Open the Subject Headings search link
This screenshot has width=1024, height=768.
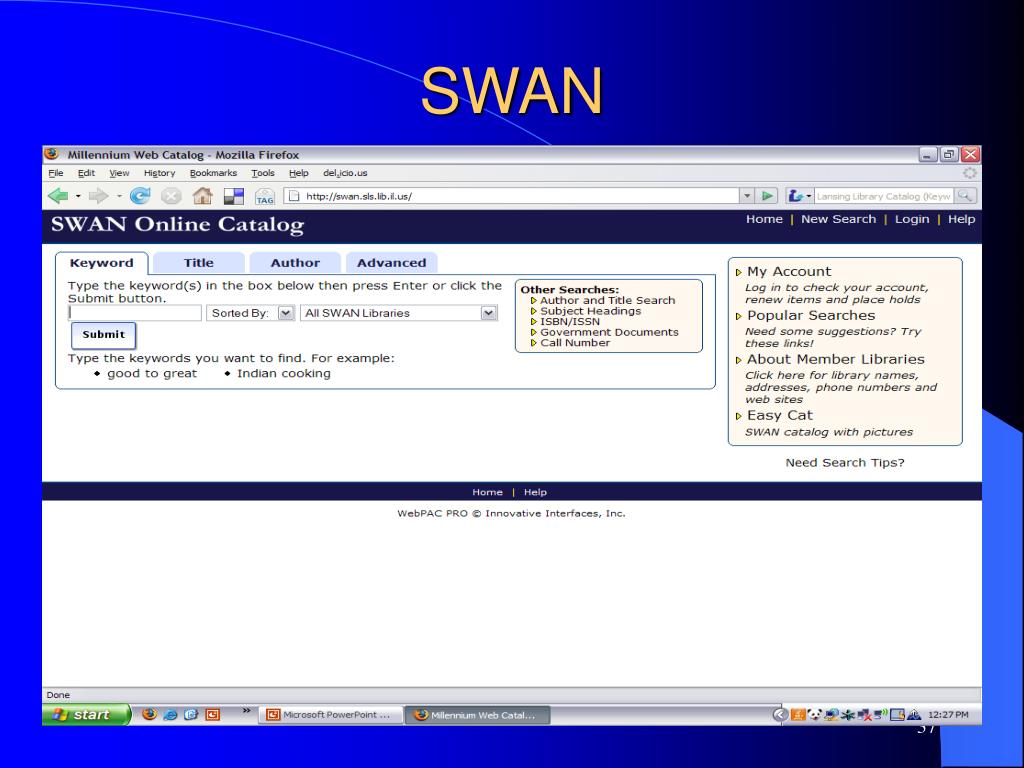(x=590, y=311)
